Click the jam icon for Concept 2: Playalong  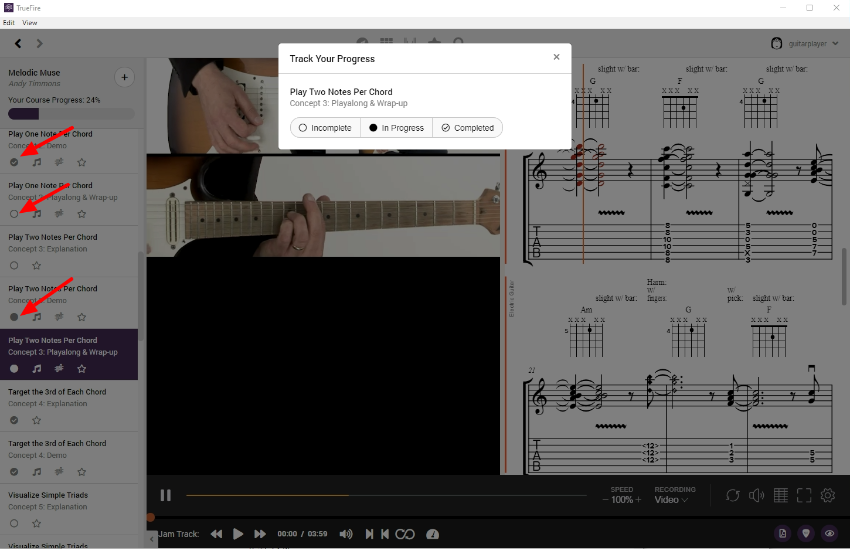point(59,214)
